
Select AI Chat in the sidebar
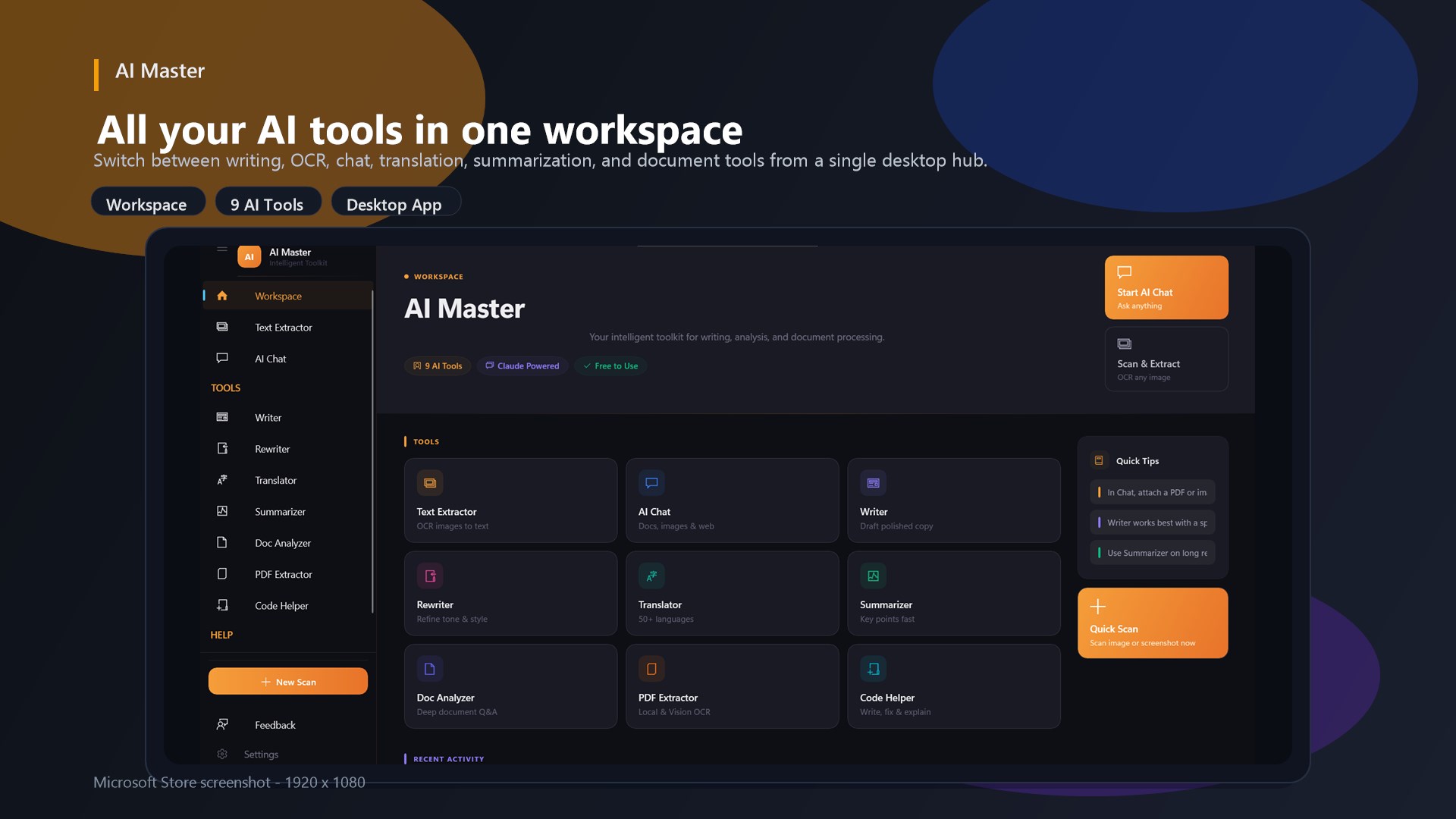tap(288, 358)
